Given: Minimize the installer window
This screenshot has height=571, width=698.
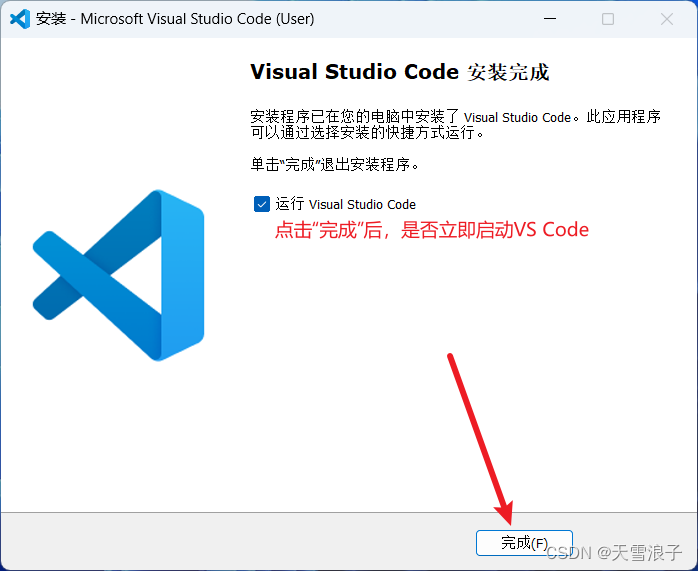Looking at the screenshot, I should (550, 19).
